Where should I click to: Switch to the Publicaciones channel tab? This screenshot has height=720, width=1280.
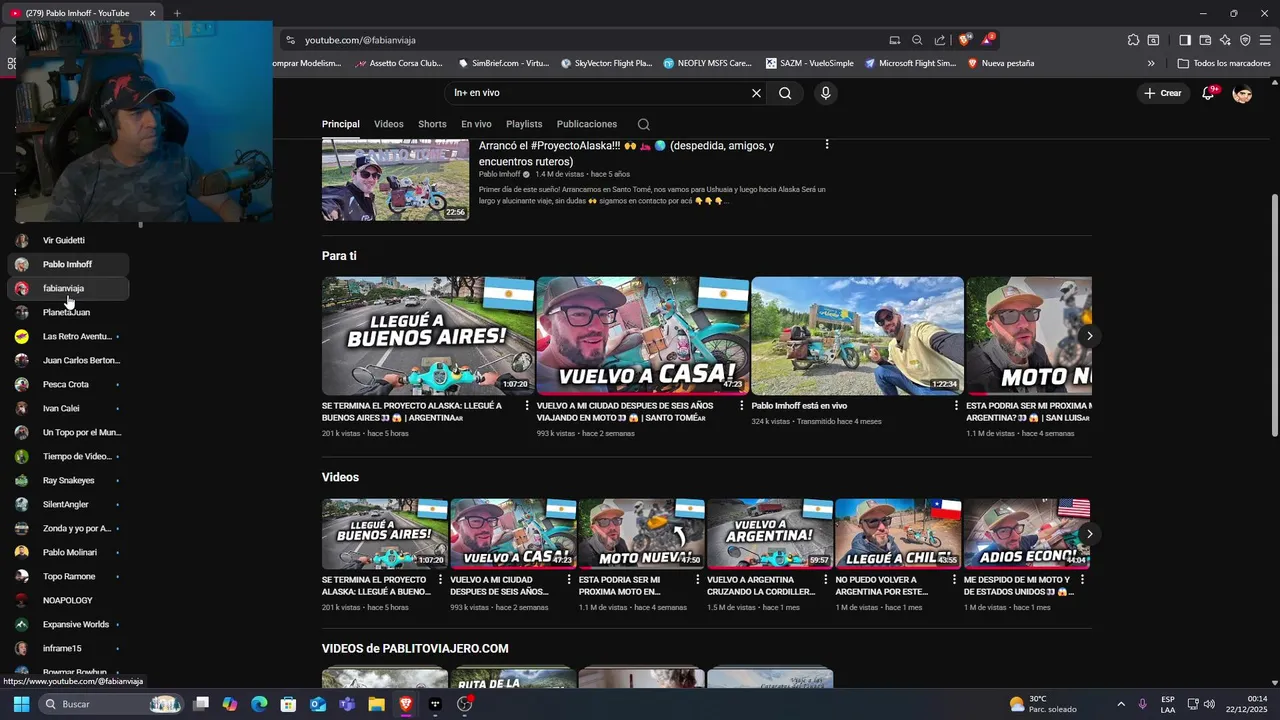tap(587, 124)
